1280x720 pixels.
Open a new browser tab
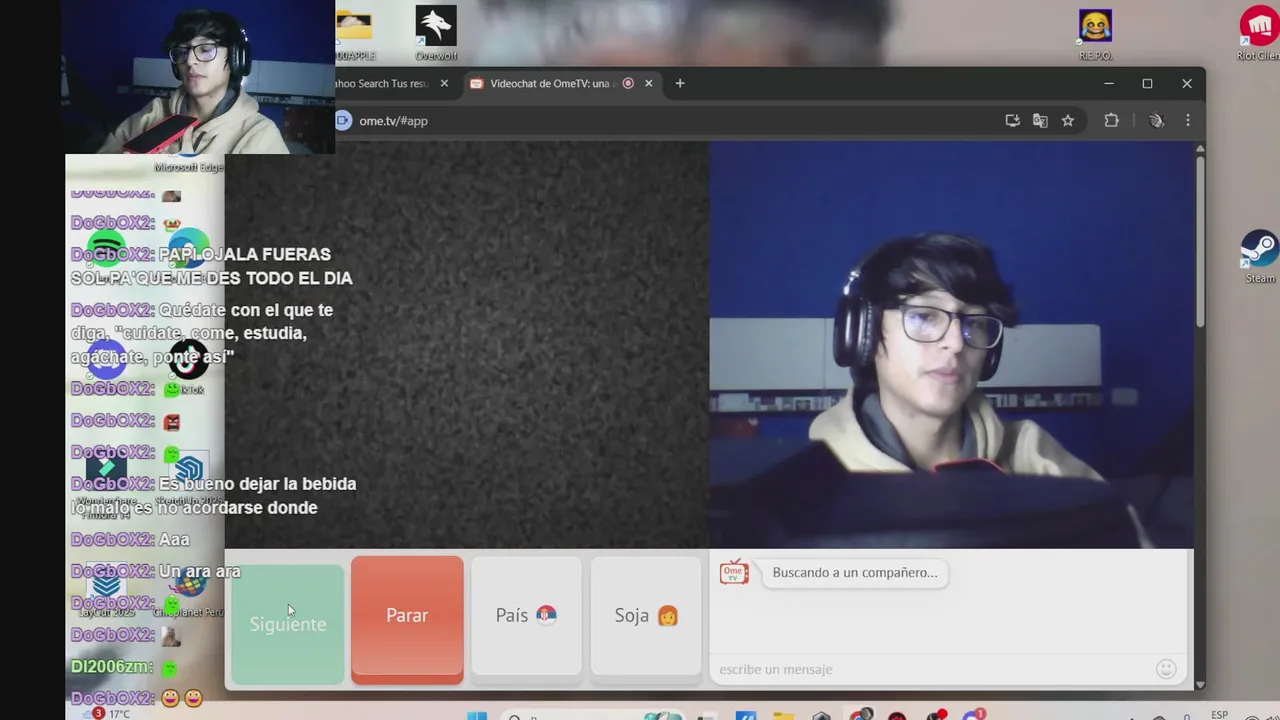coord(680,83)
